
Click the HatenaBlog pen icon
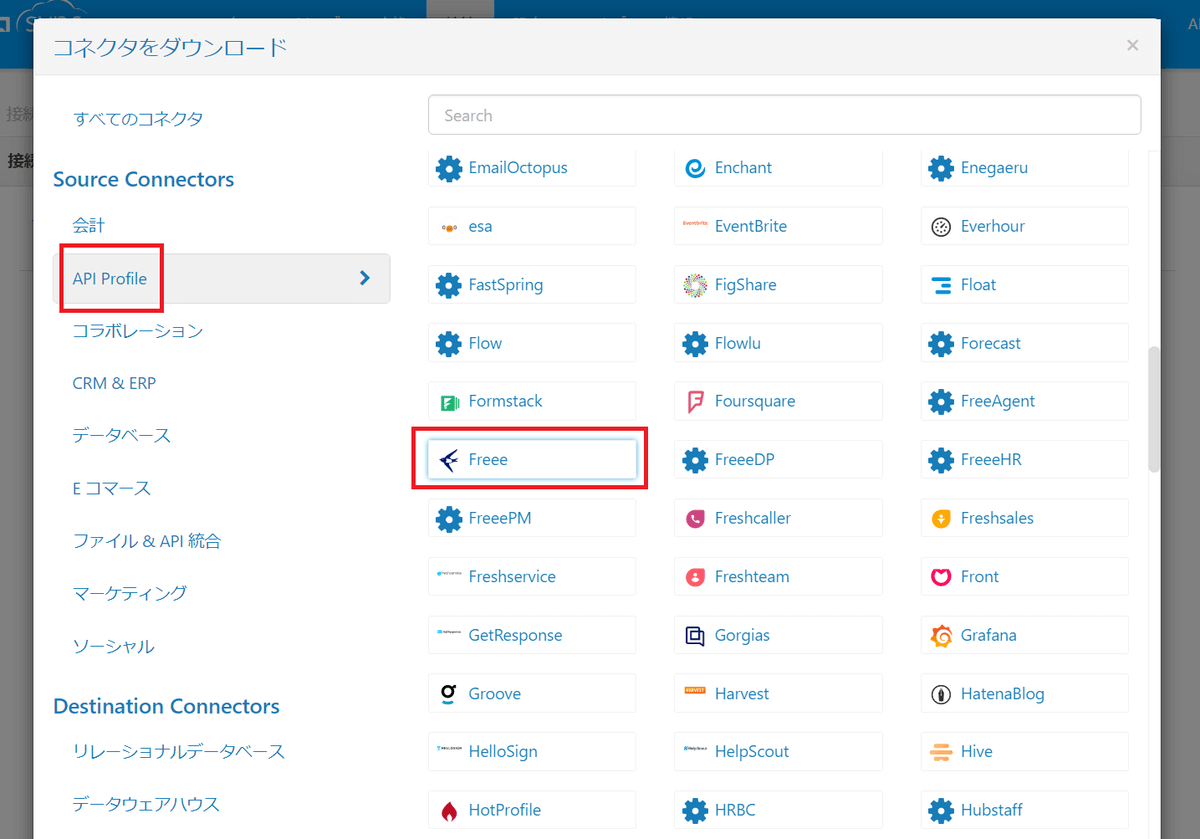941,694
